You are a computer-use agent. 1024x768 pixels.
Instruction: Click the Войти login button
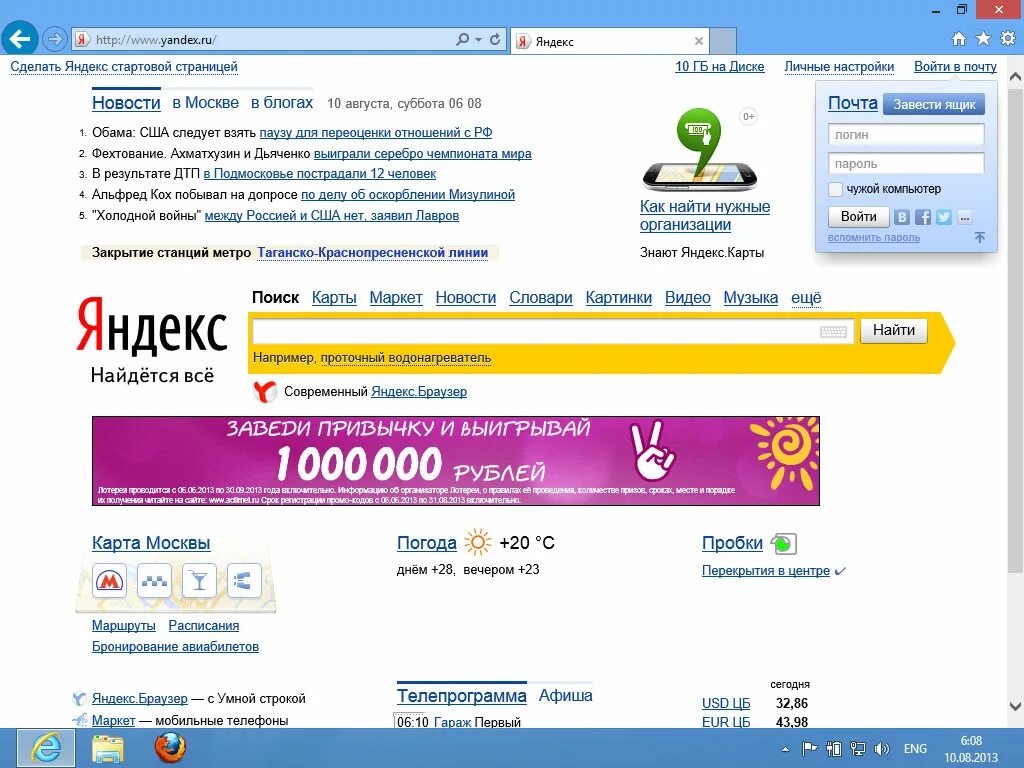[x=859, y=217]
